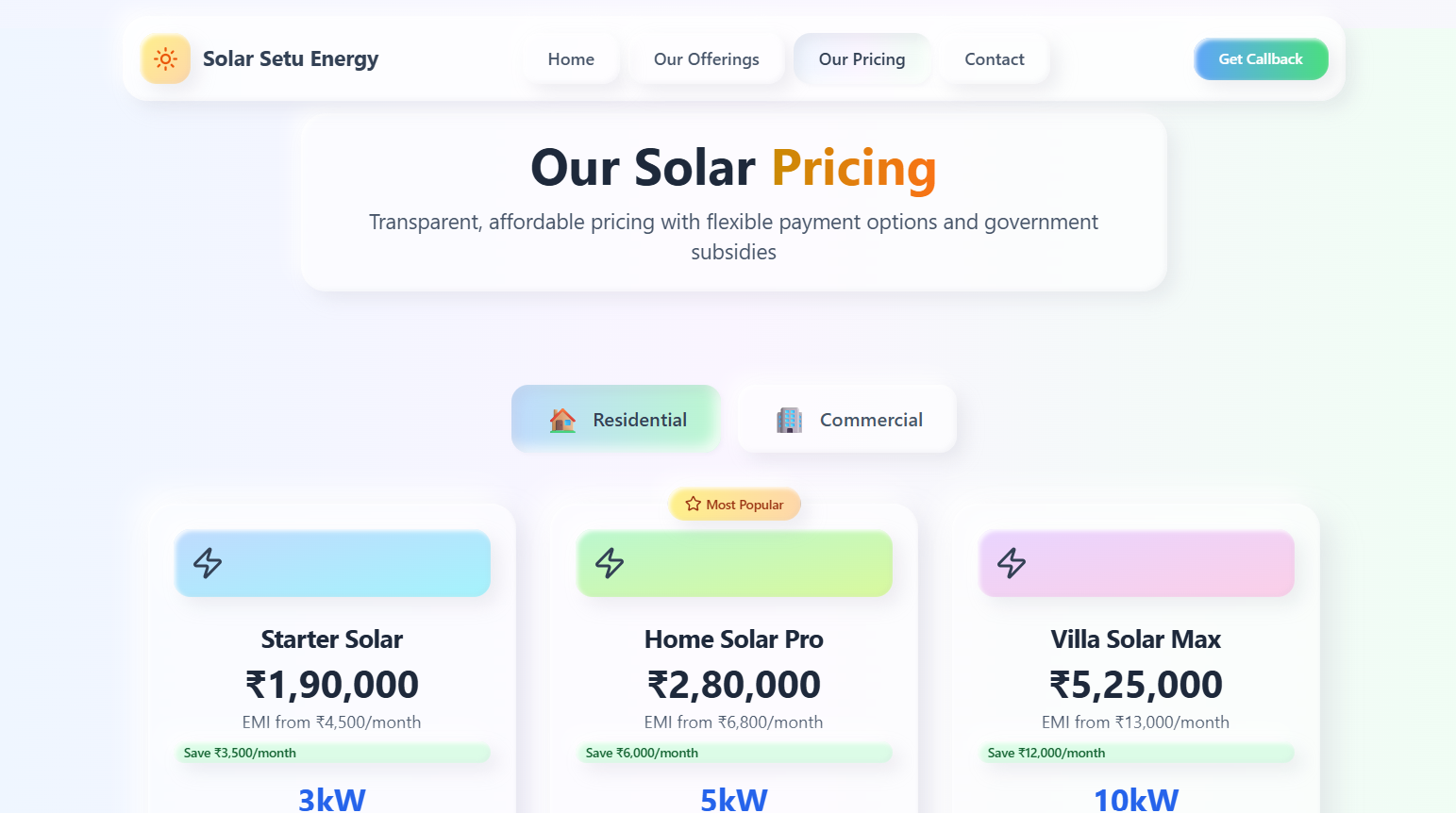Switch to Residential pricing plans

pos(616,420)
